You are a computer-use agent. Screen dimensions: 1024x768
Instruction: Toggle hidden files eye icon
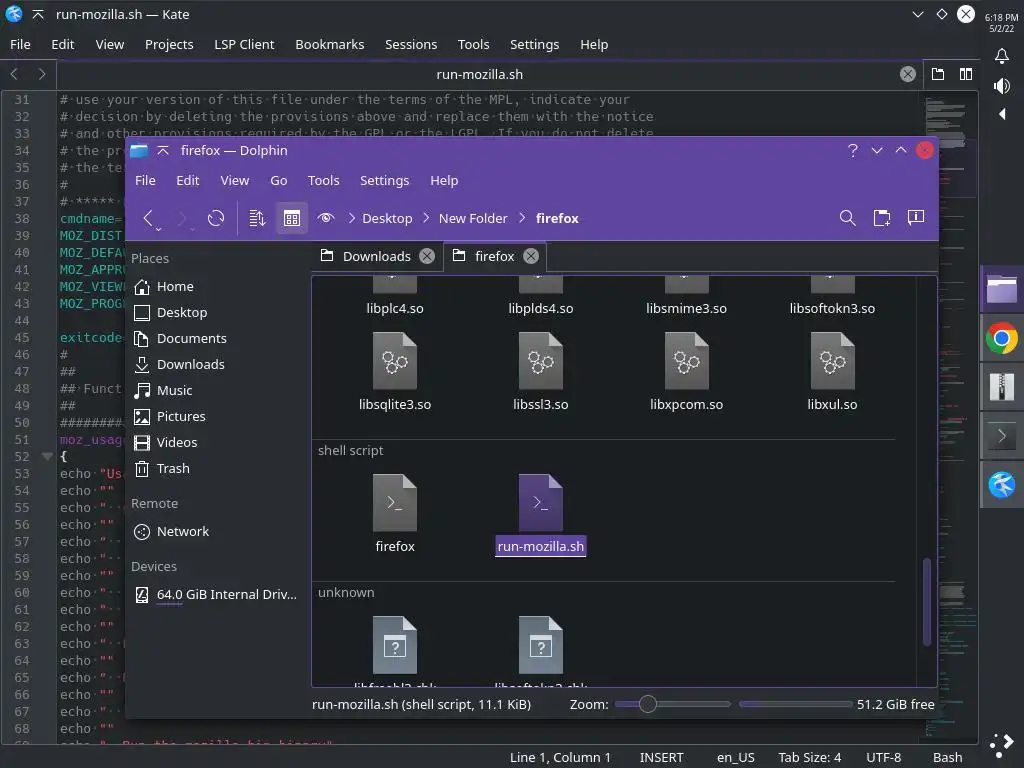click(x=326, y=218)
